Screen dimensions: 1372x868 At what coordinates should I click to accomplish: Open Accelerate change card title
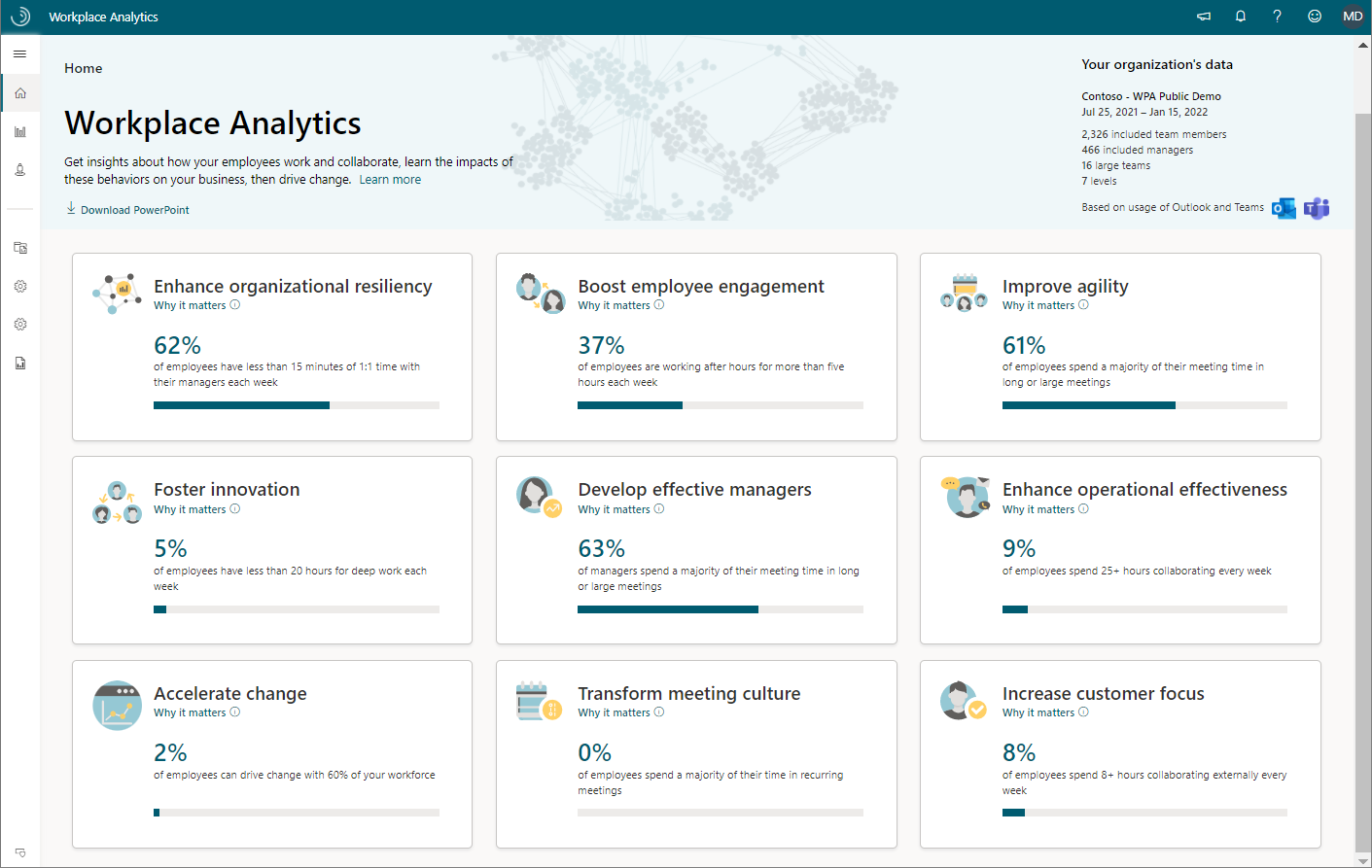[230, 693]
